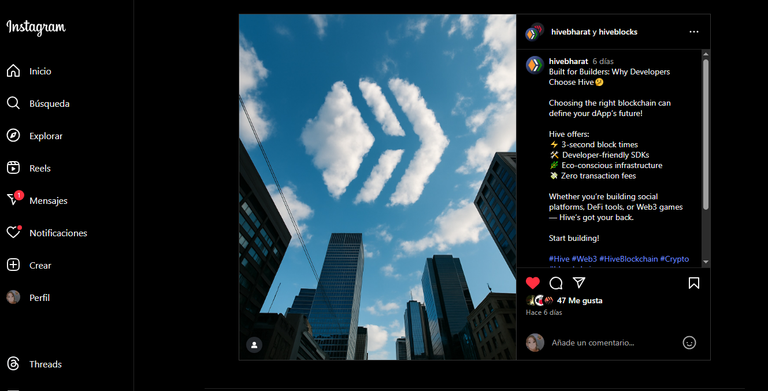
Task: Click hivebharat avatar beside caption
Action: [534, 65]
